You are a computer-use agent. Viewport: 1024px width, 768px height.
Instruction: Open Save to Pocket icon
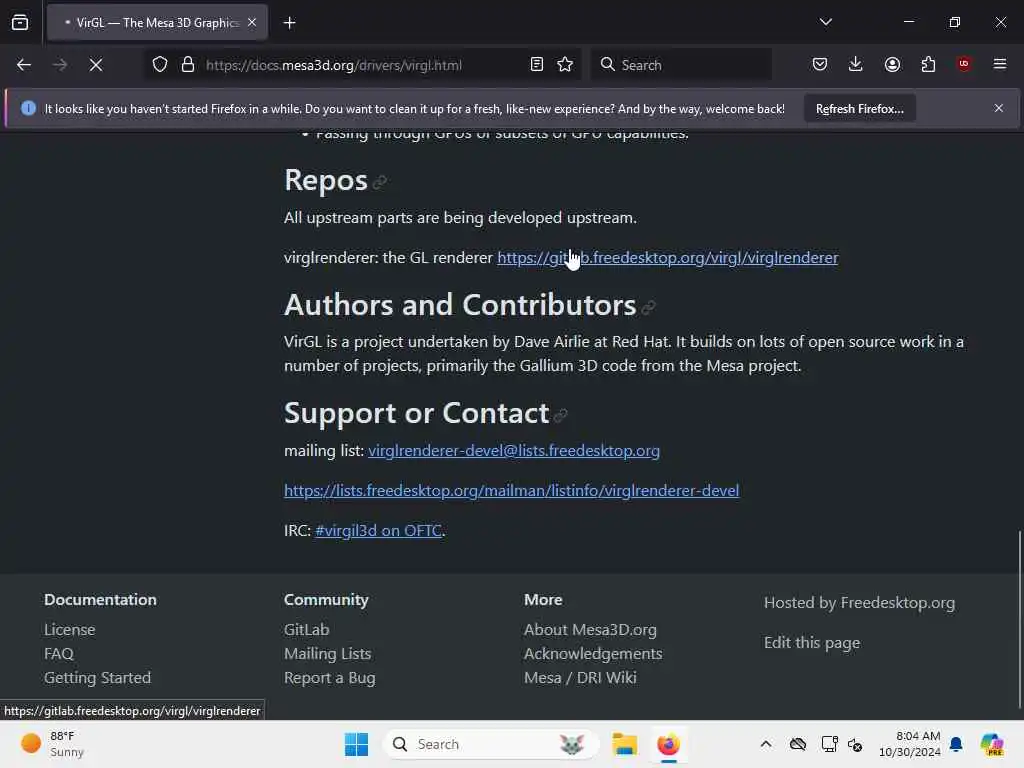pyautogui.click(x=820, y=64)
